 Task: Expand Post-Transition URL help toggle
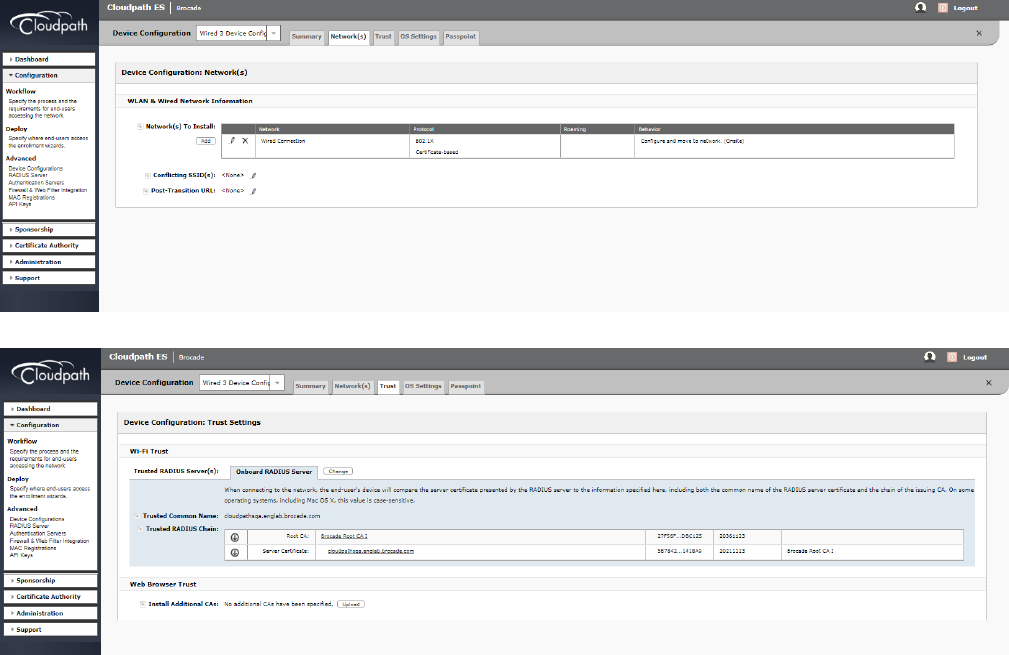coord(145,190)
